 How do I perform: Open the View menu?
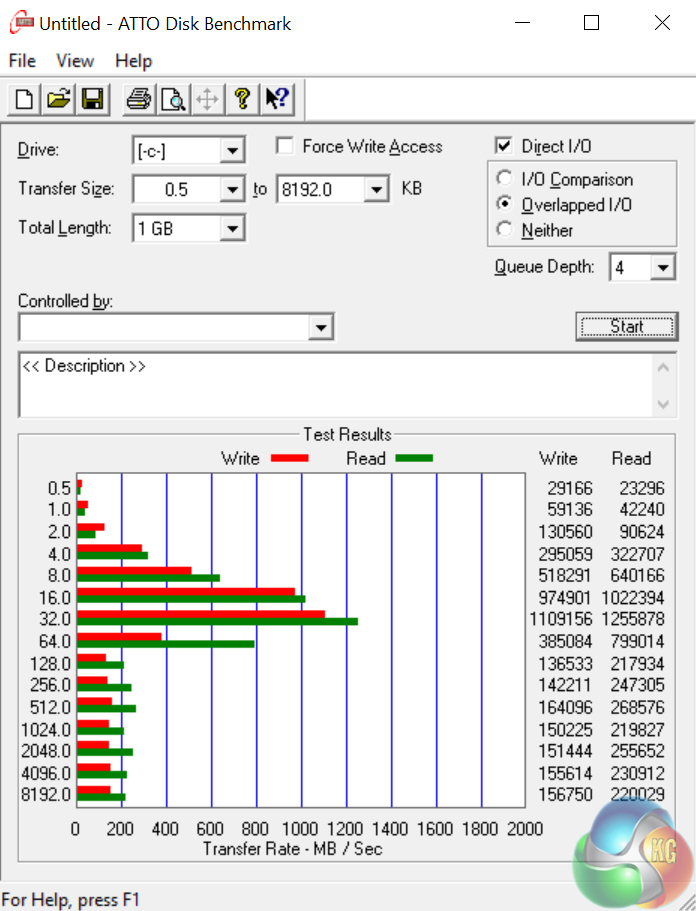75,61
